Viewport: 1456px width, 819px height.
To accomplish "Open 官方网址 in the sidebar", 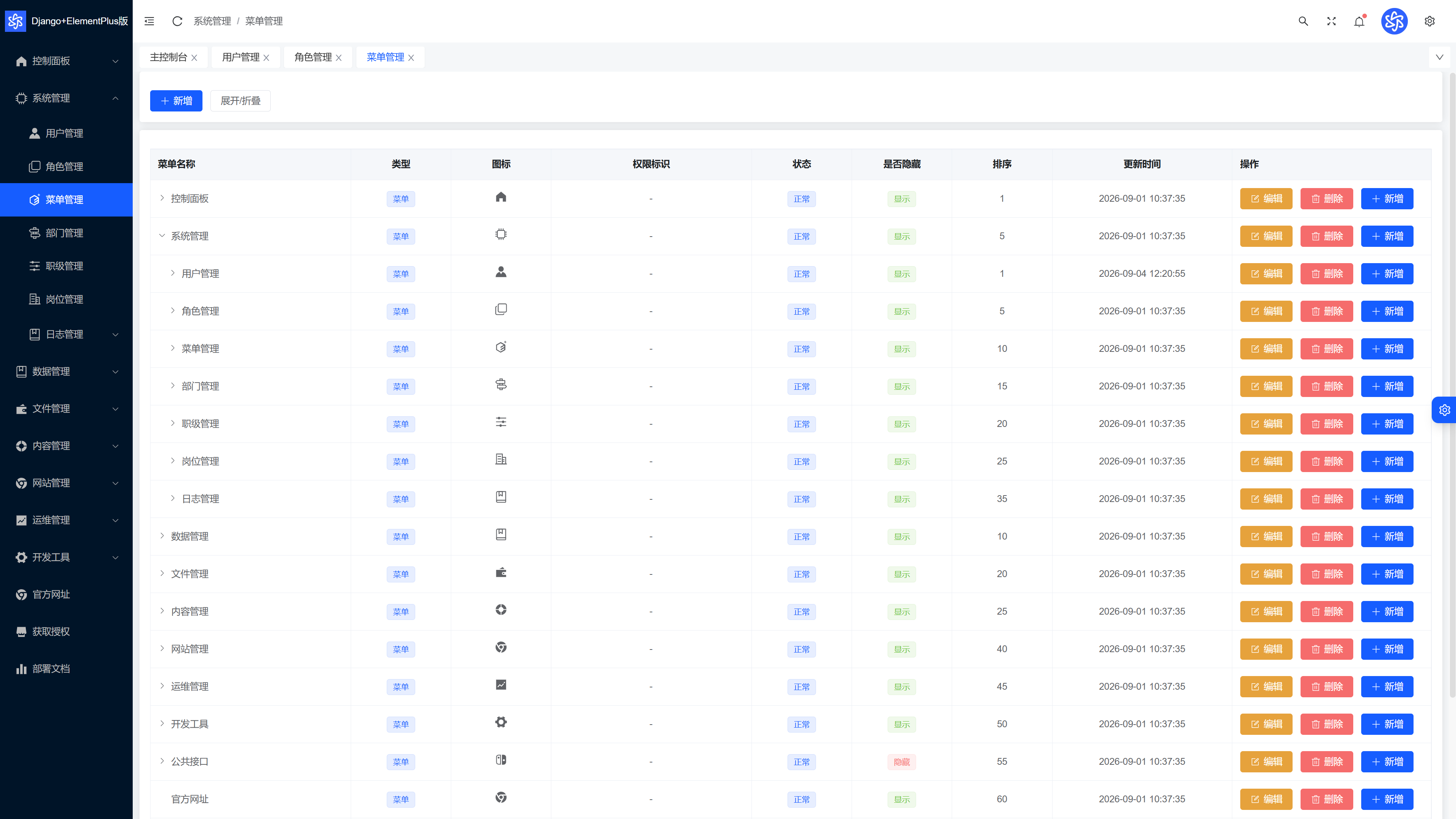I will click(x=66, y=594).
